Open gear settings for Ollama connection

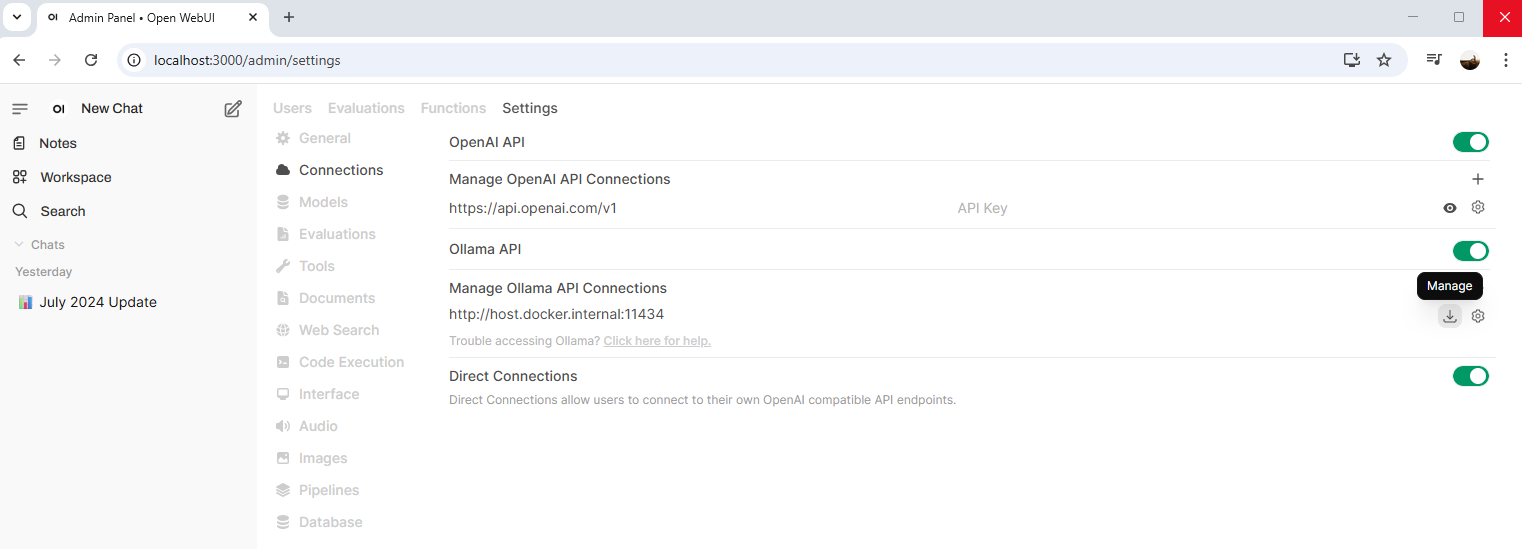click(1478, 316)
